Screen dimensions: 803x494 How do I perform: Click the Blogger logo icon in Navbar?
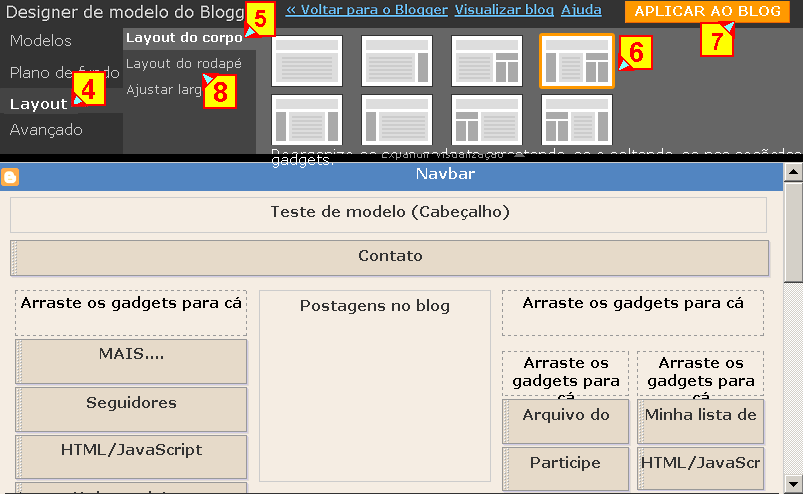[10, 177]
